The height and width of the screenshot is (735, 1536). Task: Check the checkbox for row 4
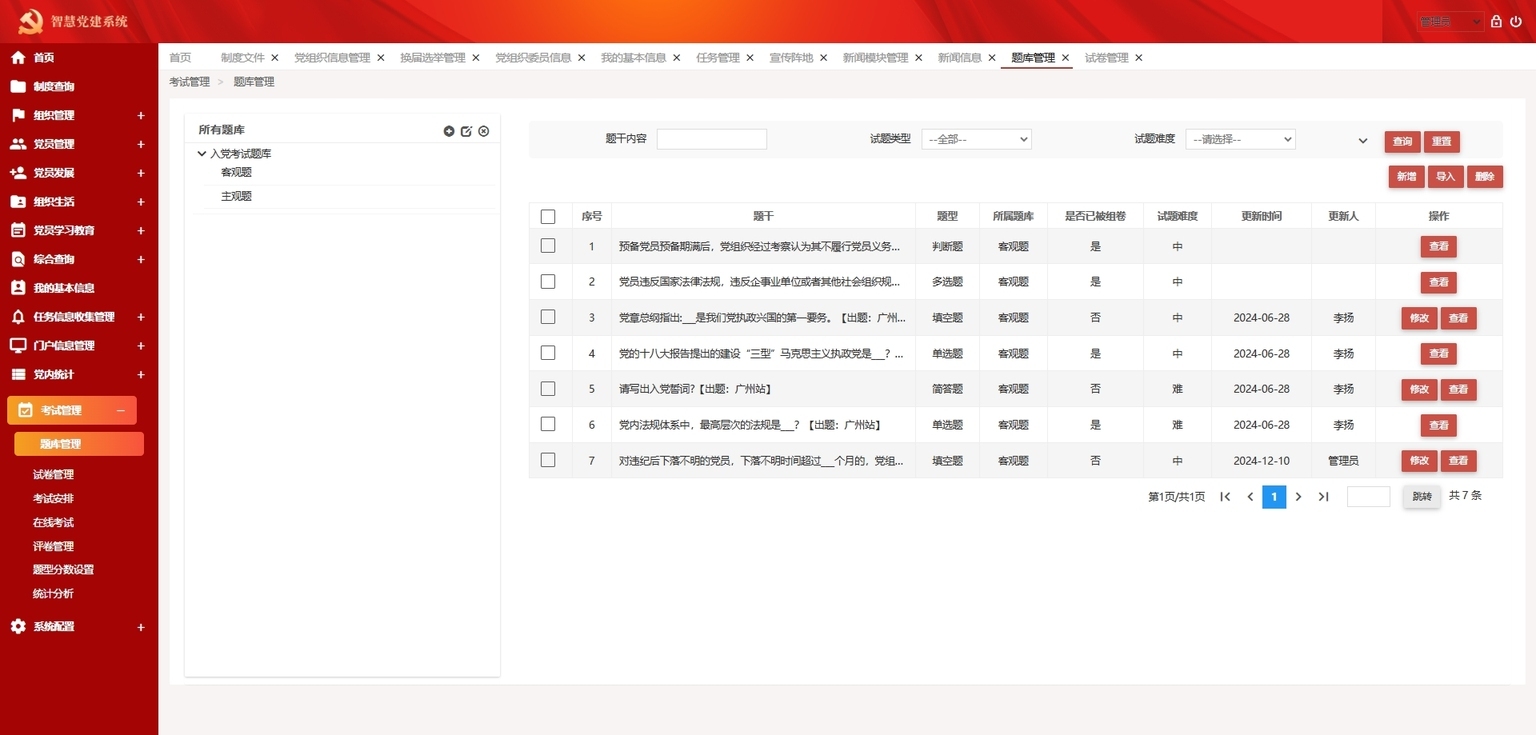(x=548, y=353)
